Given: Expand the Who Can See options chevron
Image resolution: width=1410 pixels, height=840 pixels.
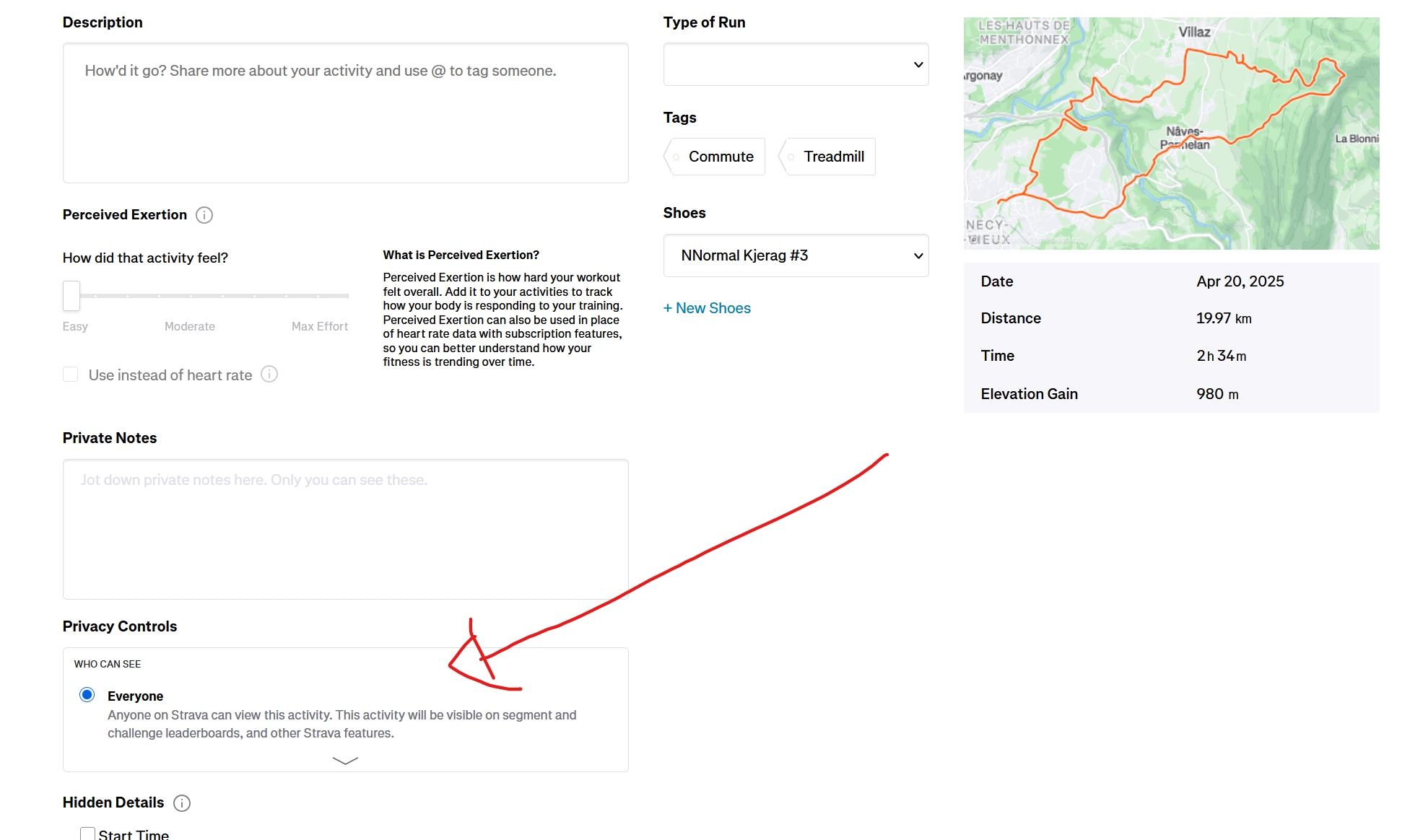Looking at the screenshot, I should pyautogui.click(x=345, y=760).
